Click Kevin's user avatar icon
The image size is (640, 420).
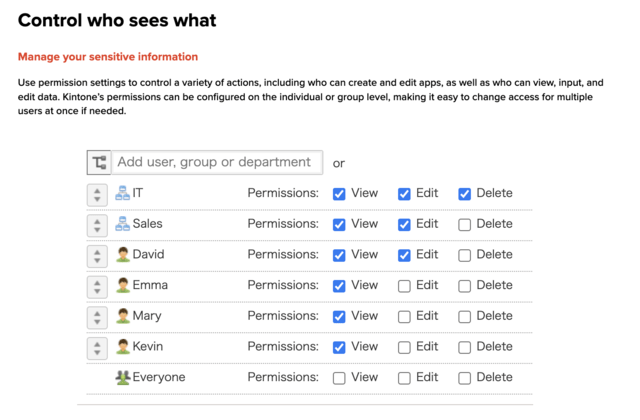click(122, 346)
